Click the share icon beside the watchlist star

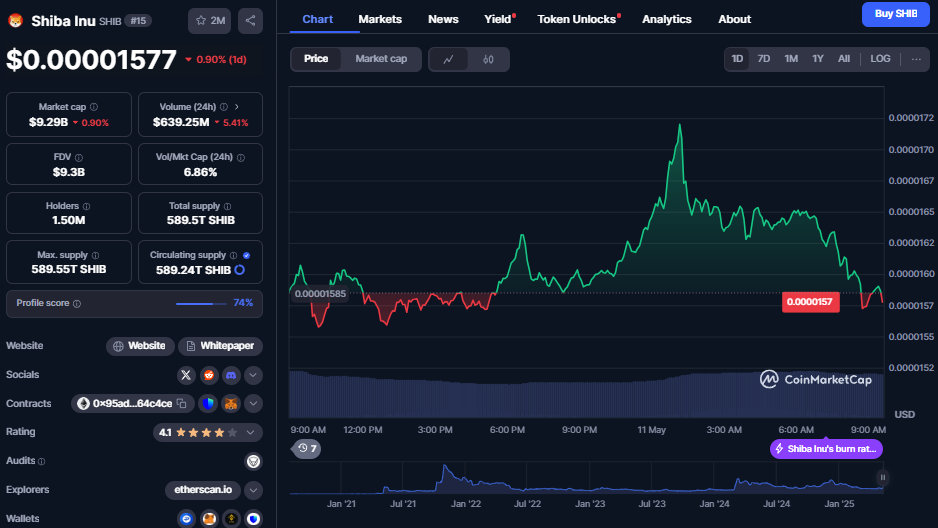pos(250,21)
